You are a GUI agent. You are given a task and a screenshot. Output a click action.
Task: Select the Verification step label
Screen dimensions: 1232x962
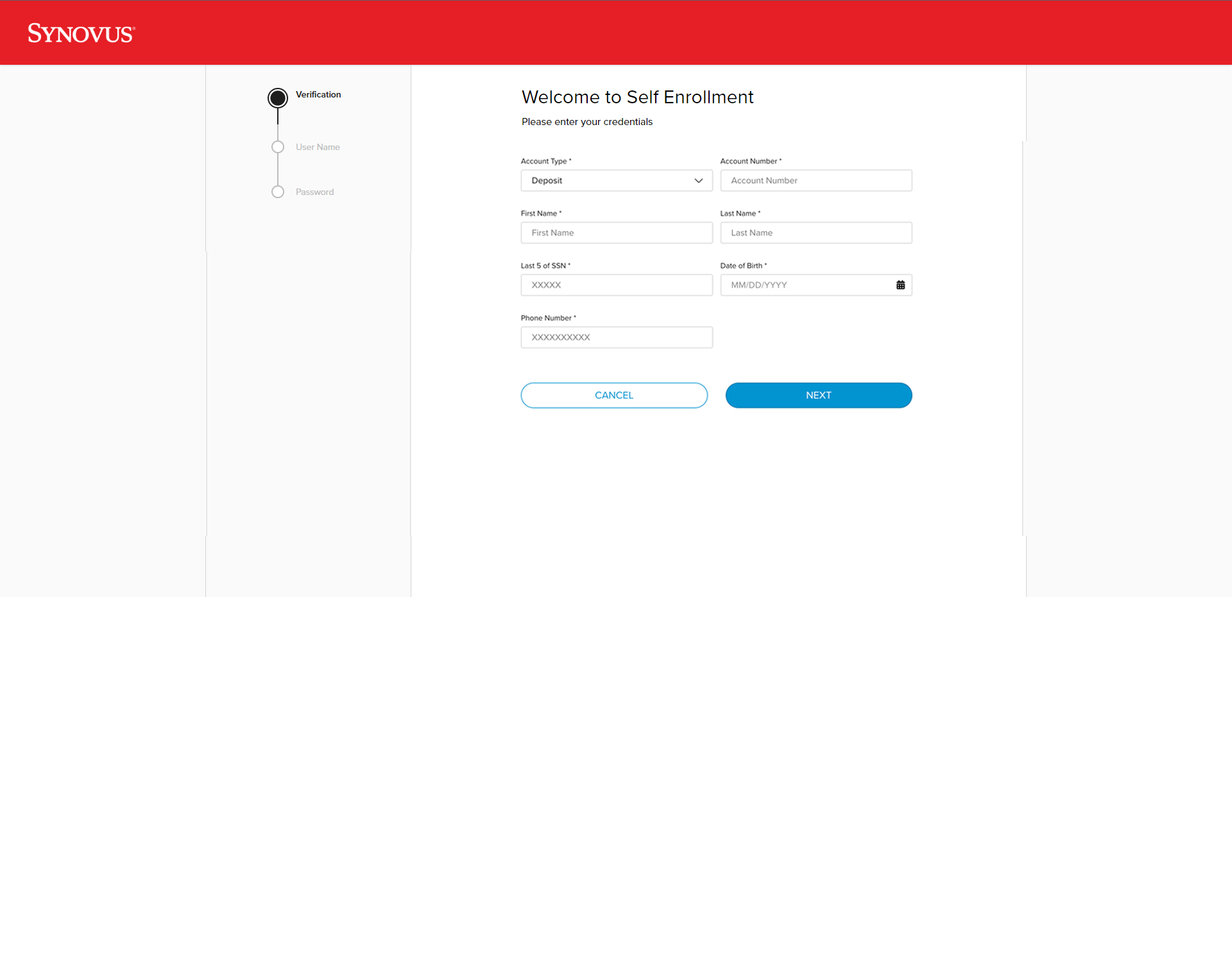tap(318, 94)
